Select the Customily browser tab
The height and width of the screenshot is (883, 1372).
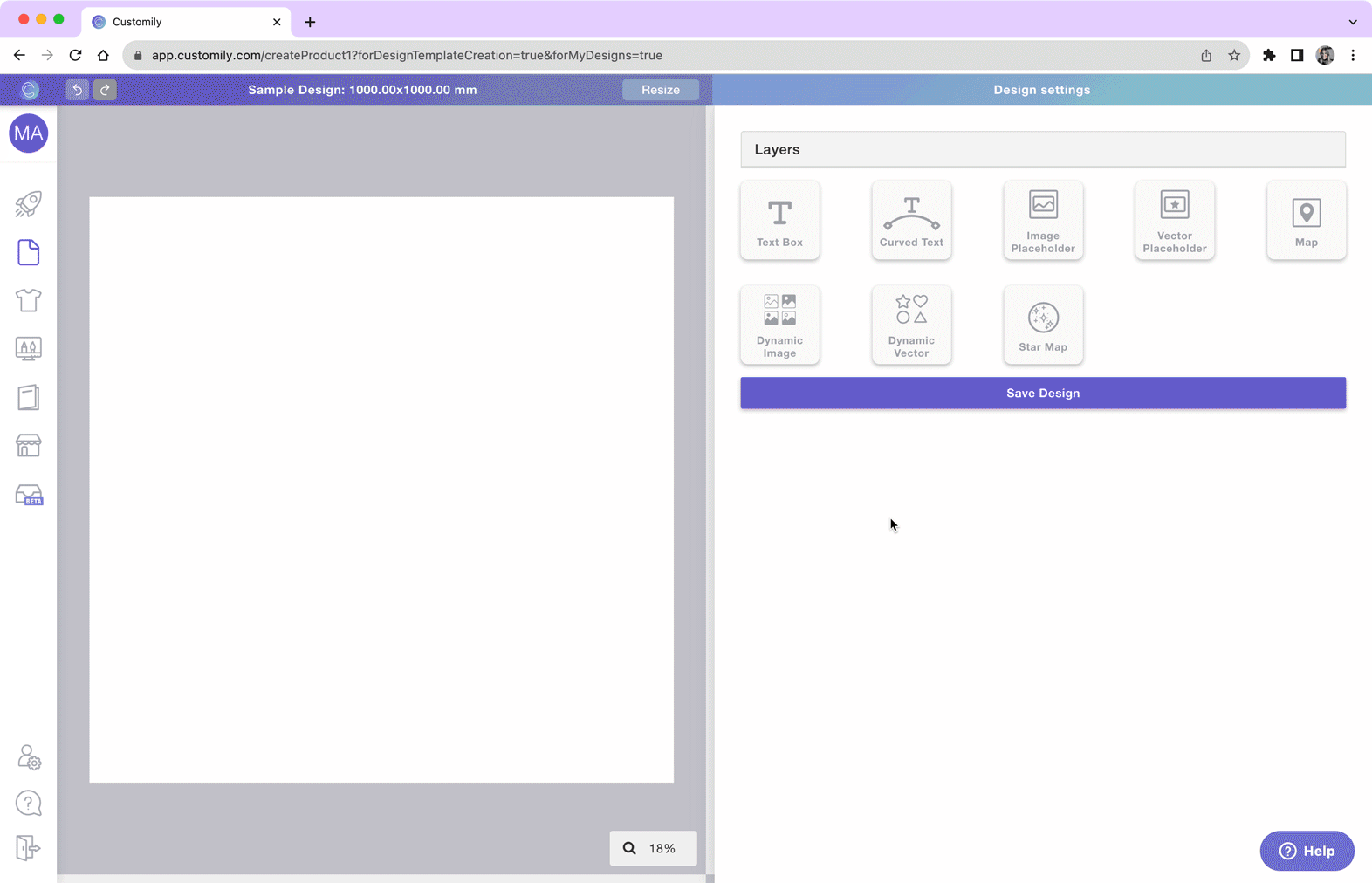pyautogui.click(x=187, y=22)
